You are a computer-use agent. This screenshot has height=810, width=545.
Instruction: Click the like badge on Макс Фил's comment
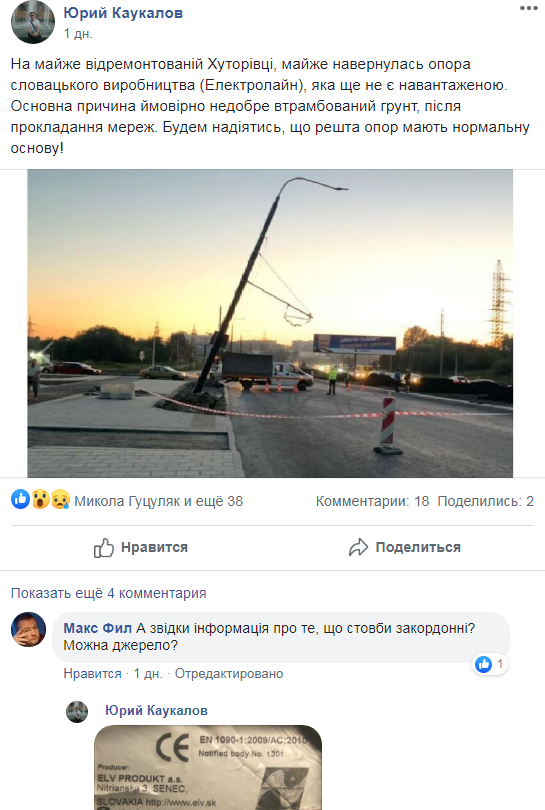click(490, 664)
